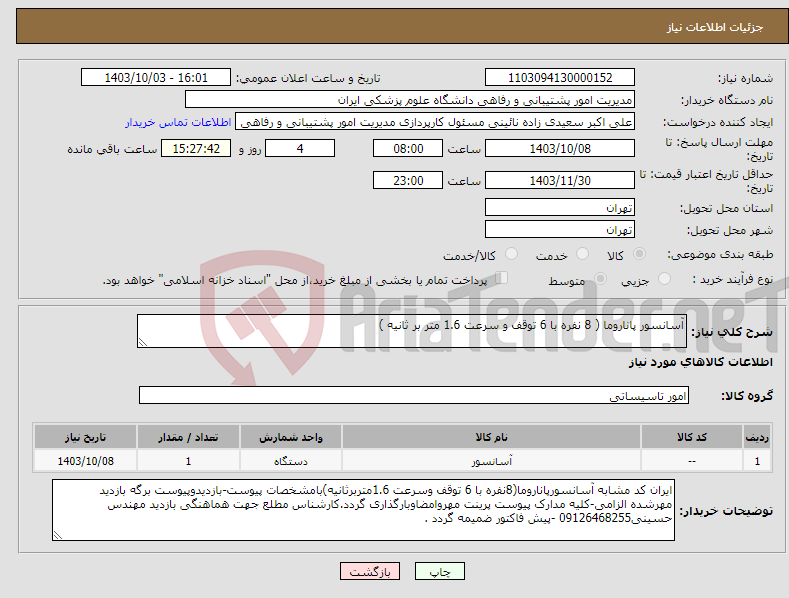
Task: Click the price validity time 23:00 field
Action: tap(408, 180)
